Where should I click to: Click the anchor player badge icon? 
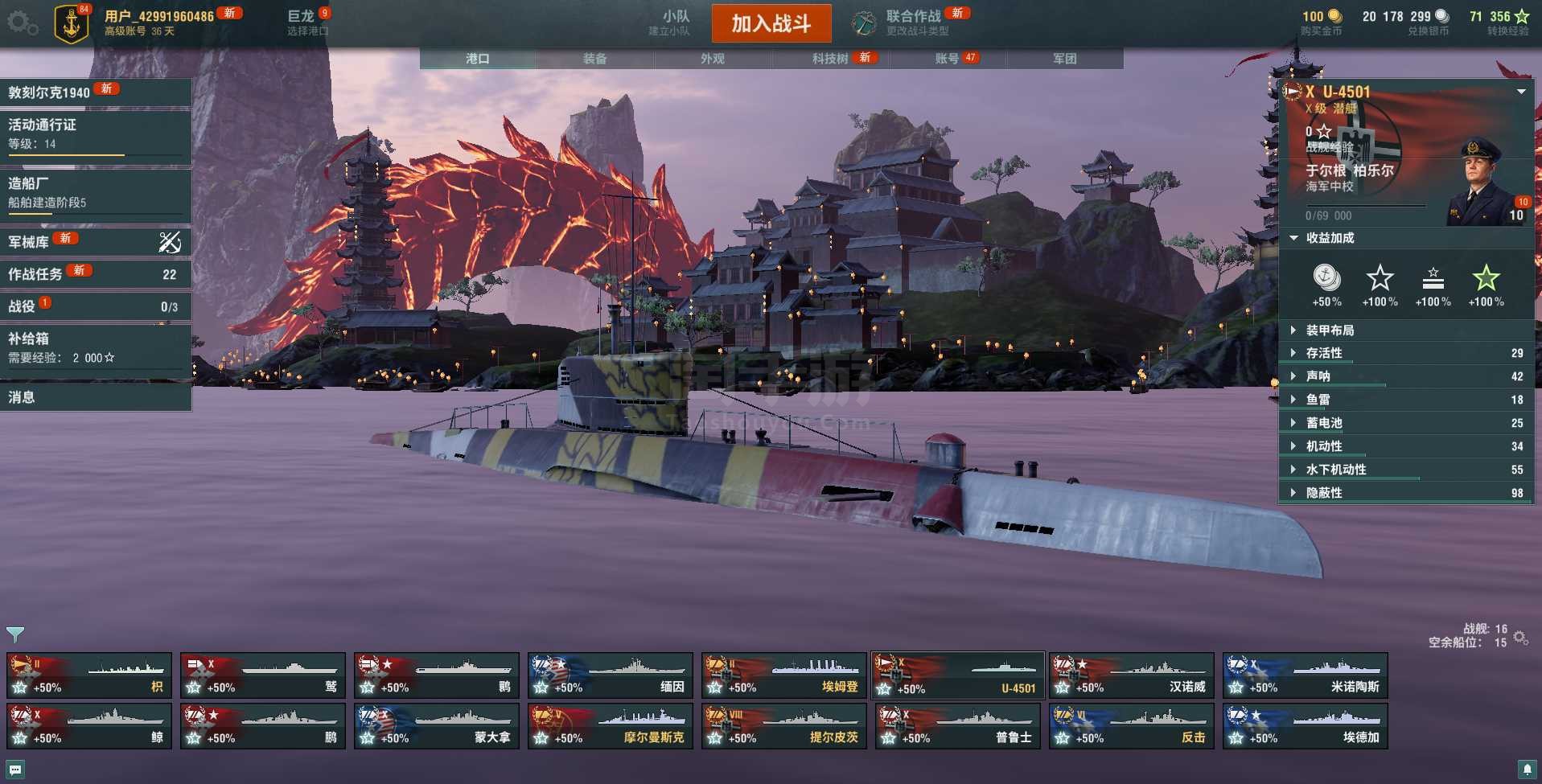coord(72,23)
